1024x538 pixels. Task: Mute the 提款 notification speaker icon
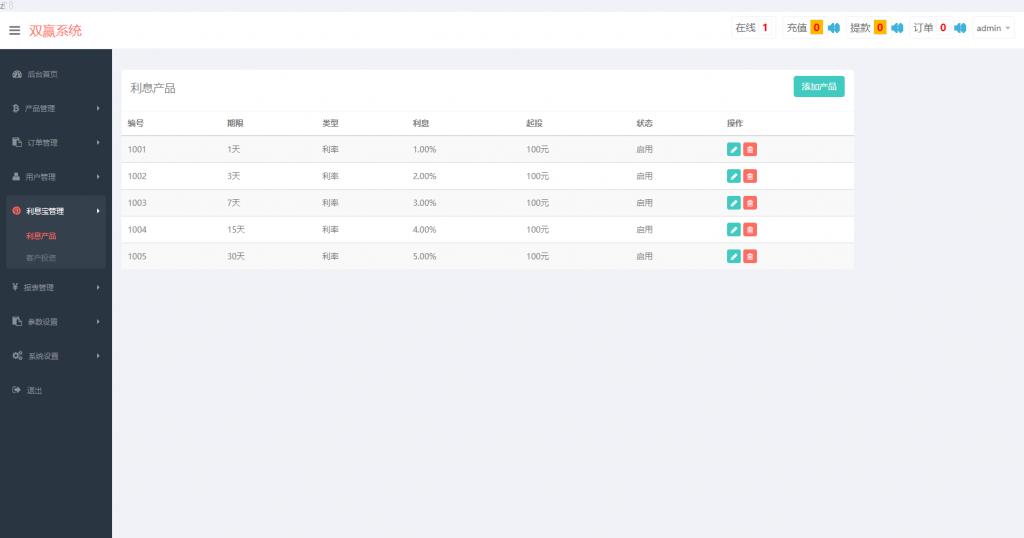(897, 28)
